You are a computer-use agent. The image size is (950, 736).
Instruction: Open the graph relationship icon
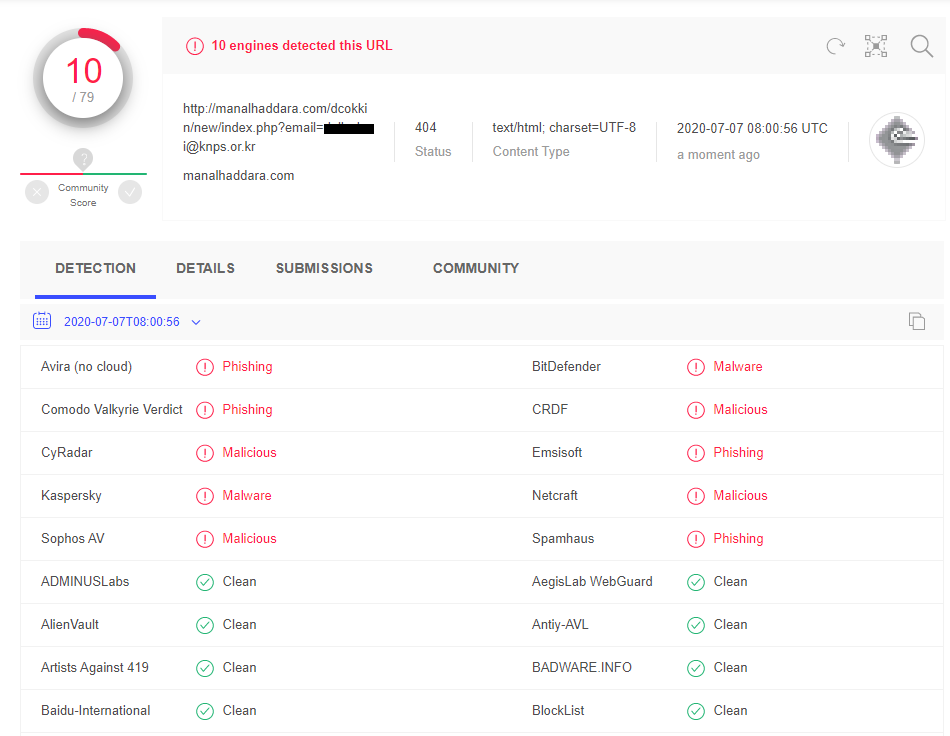point(875,46)
